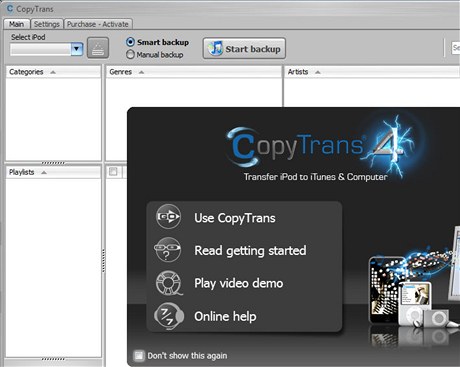Open the Select iPod dropdown arrow
The height and width of the screenshot is (367, 460).
click(77, 49)
